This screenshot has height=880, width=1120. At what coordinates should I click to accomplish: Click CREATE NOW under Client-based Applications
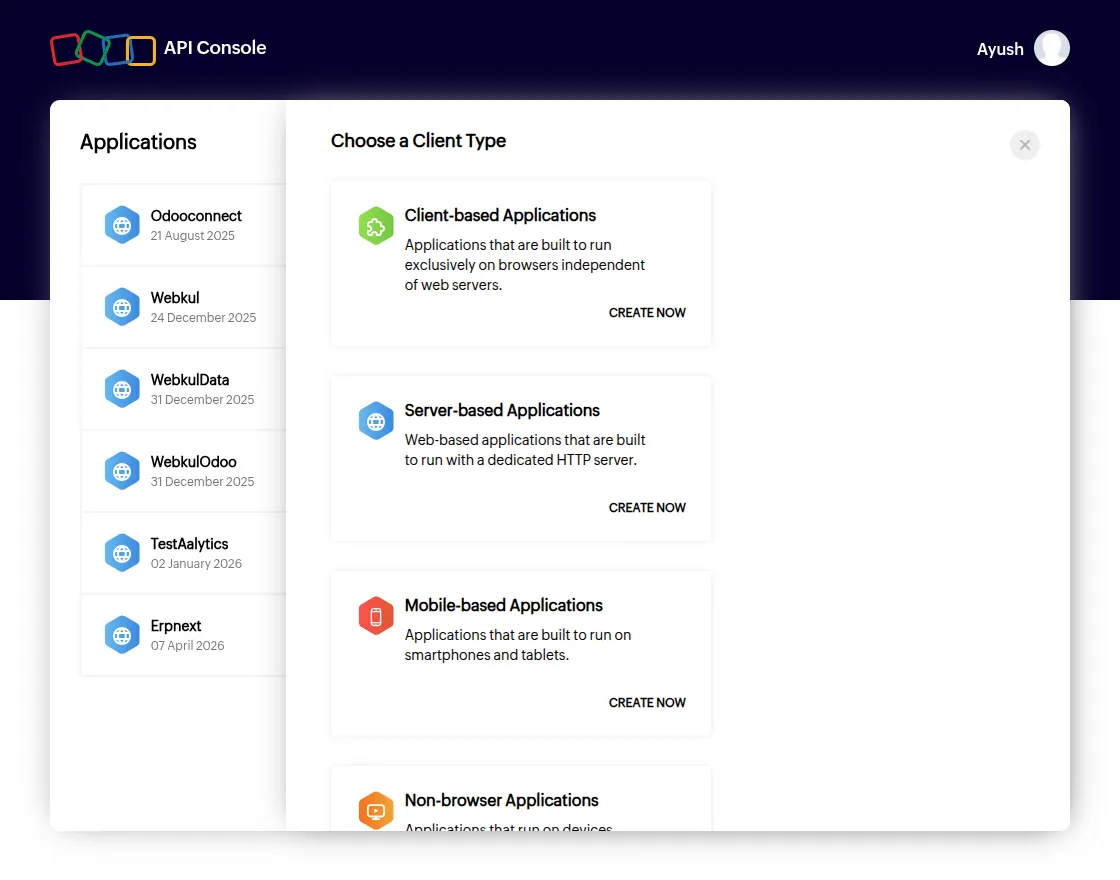(x=647, y=312)
